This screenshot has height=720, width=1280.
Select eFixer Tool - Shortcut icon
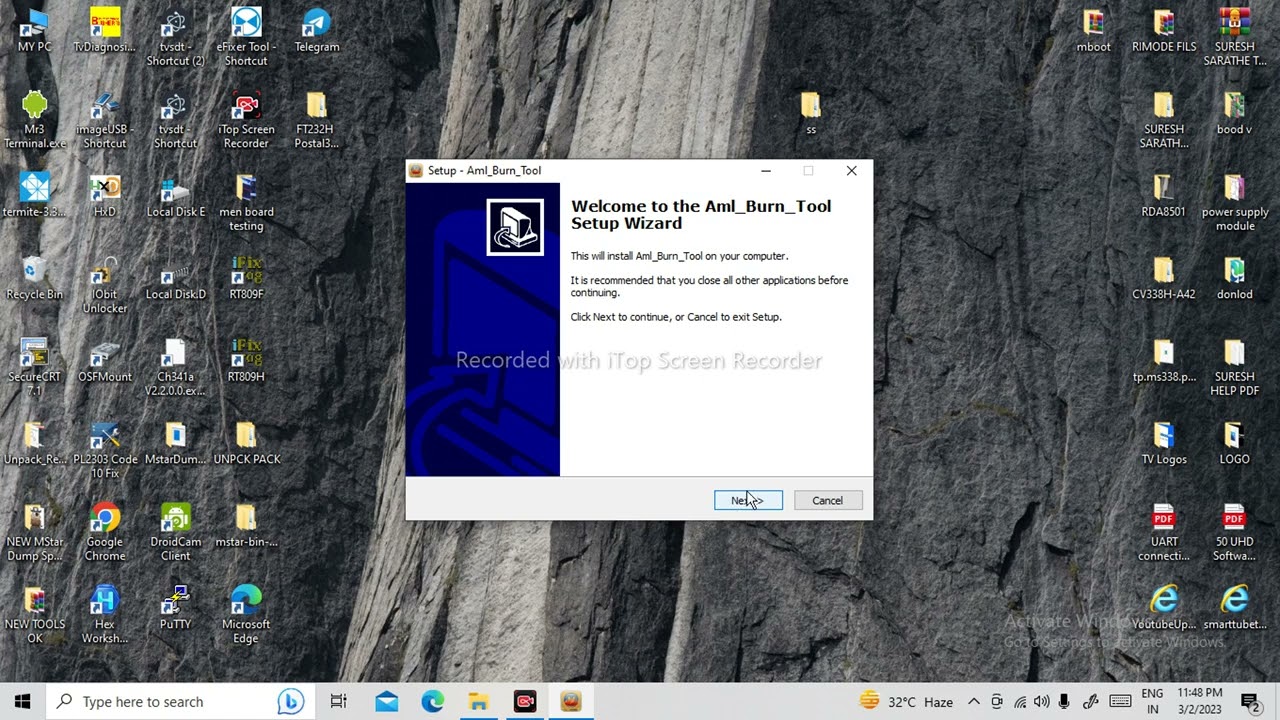tap(246, 37)
